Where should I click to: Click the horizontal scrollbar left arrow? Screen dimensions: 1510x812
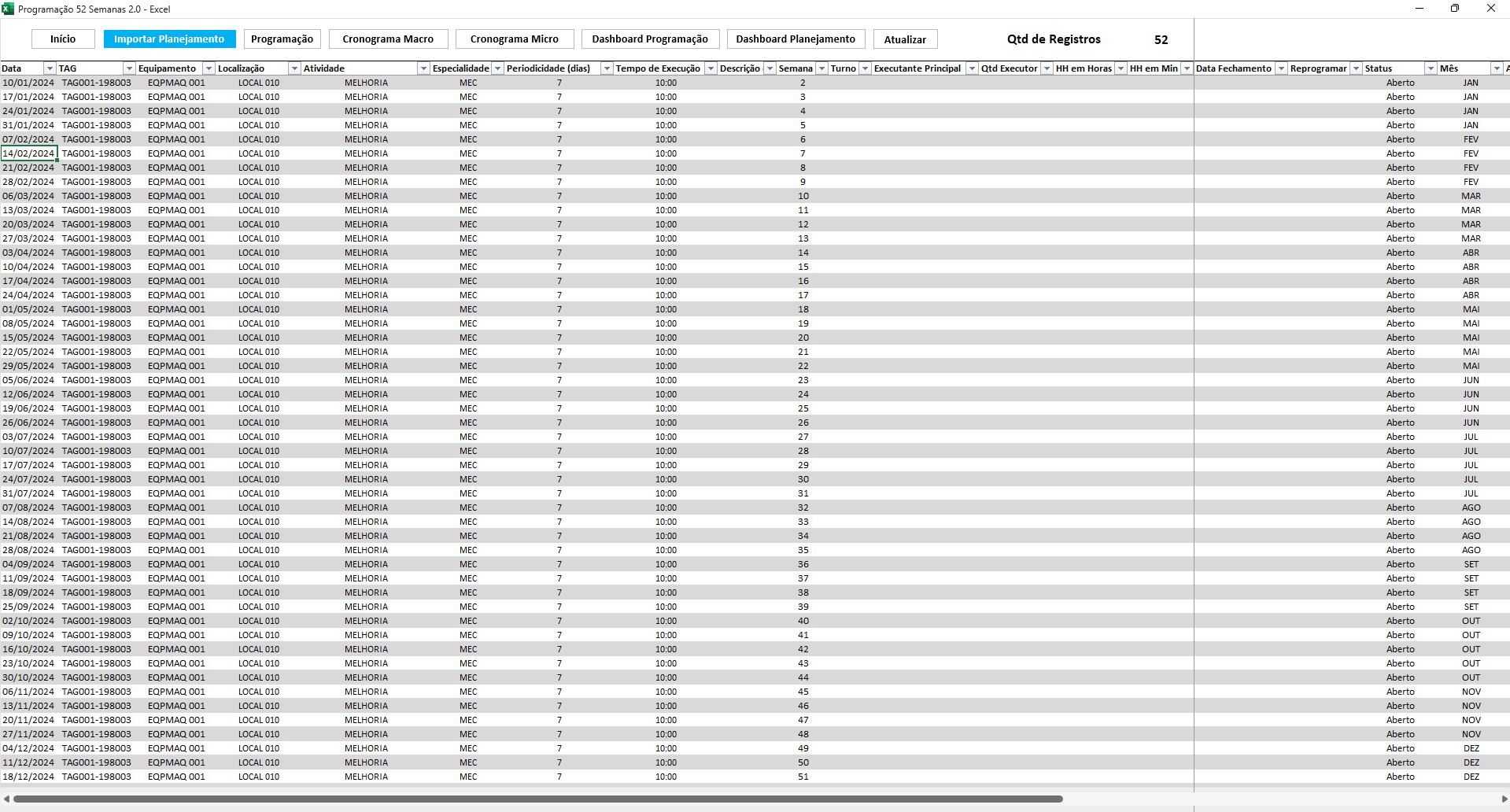[6, 799]
